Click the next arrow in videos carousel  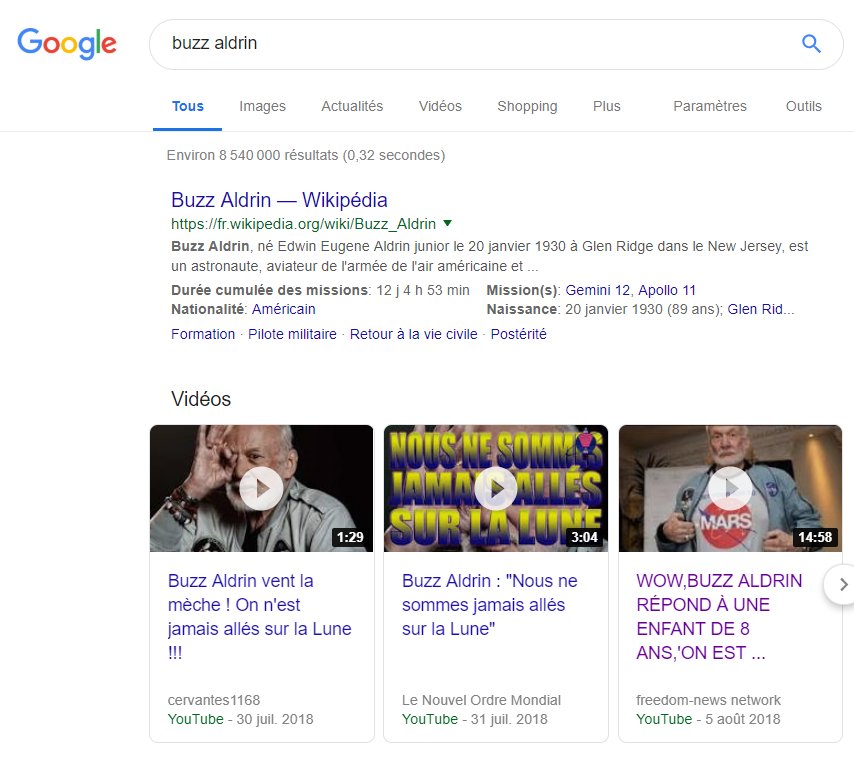(x=843, y=585)
